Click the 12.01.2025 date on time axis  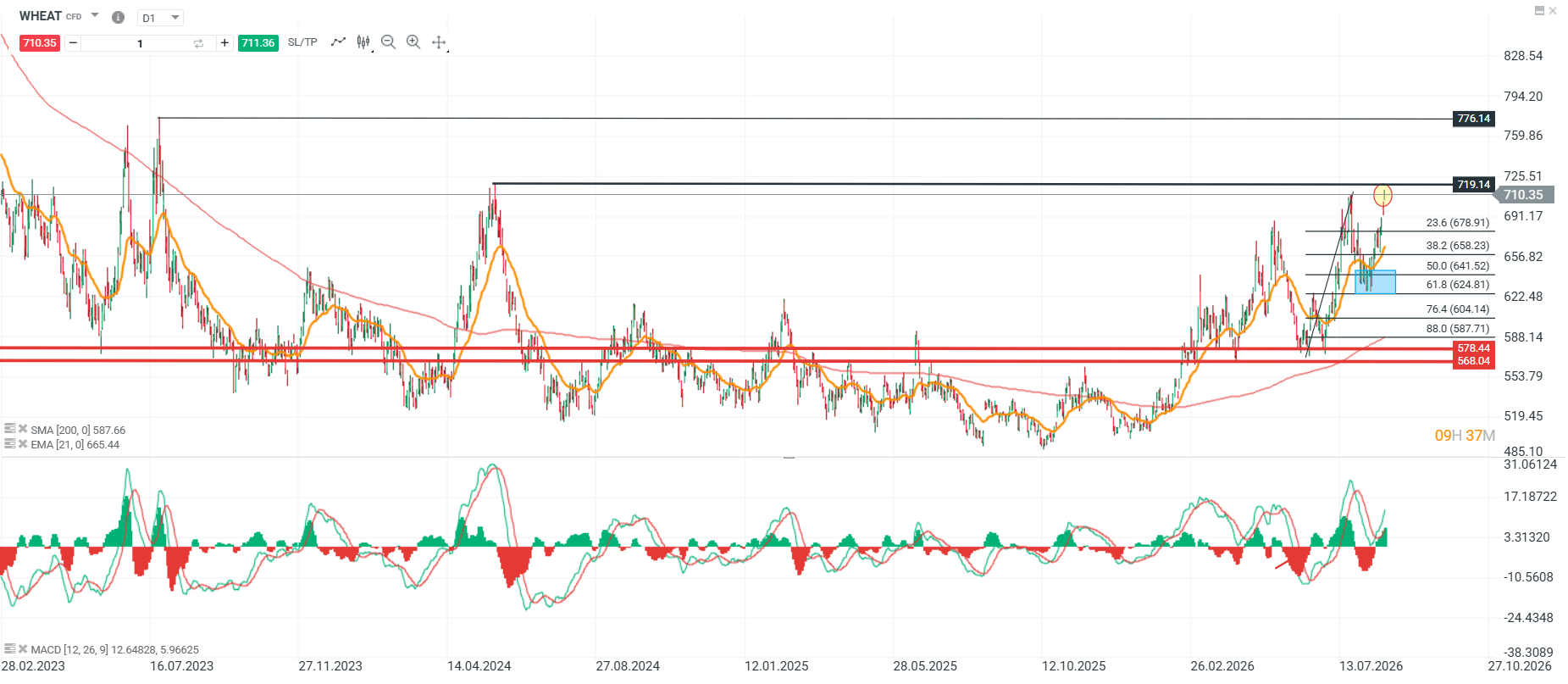777,666
